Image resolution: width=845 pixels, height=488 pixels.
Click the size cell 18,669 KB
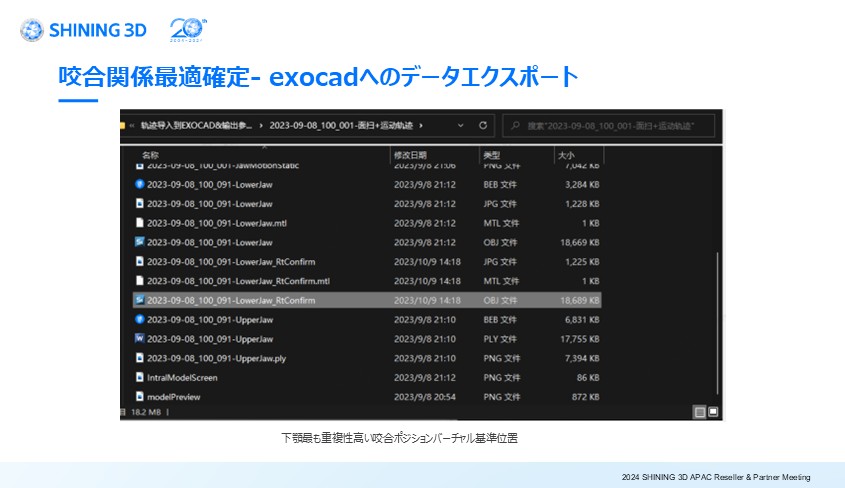click(x=580, y=242)
